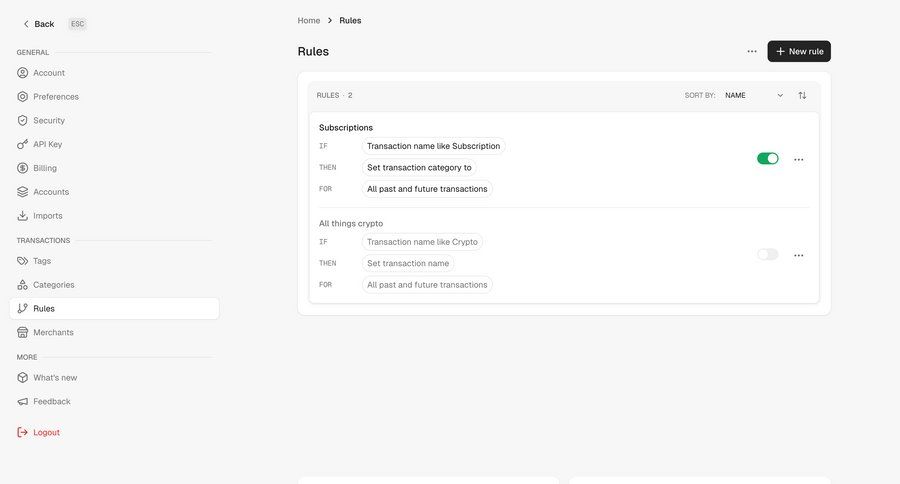Click the Account person icon

click(22, 73)
